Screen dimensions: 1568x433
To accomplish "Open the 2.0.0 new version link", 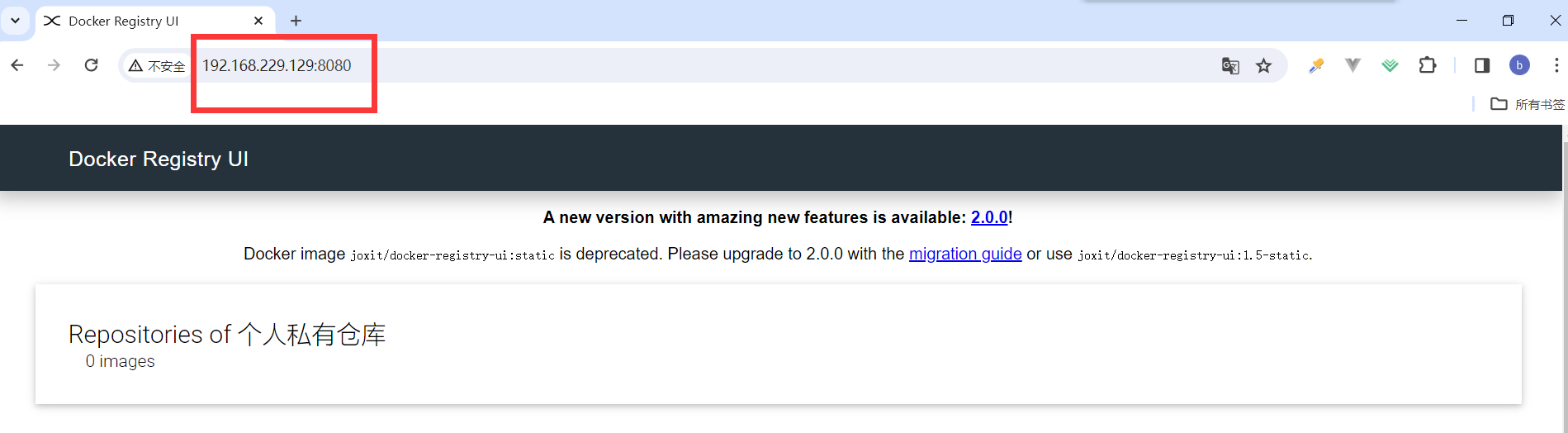I will 989,217.
